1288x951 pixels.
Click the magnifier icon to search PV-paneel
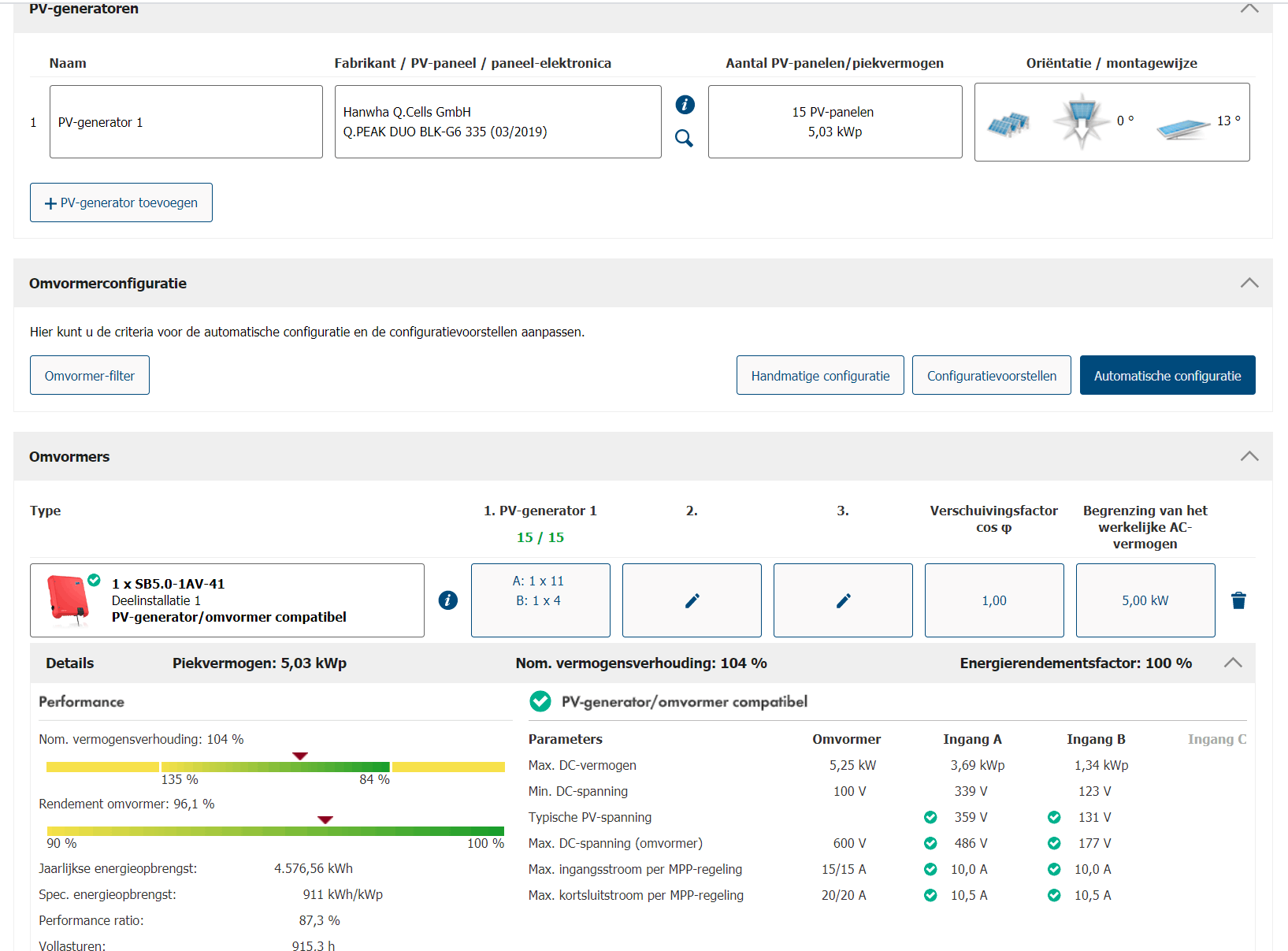(x=684, y=139)
